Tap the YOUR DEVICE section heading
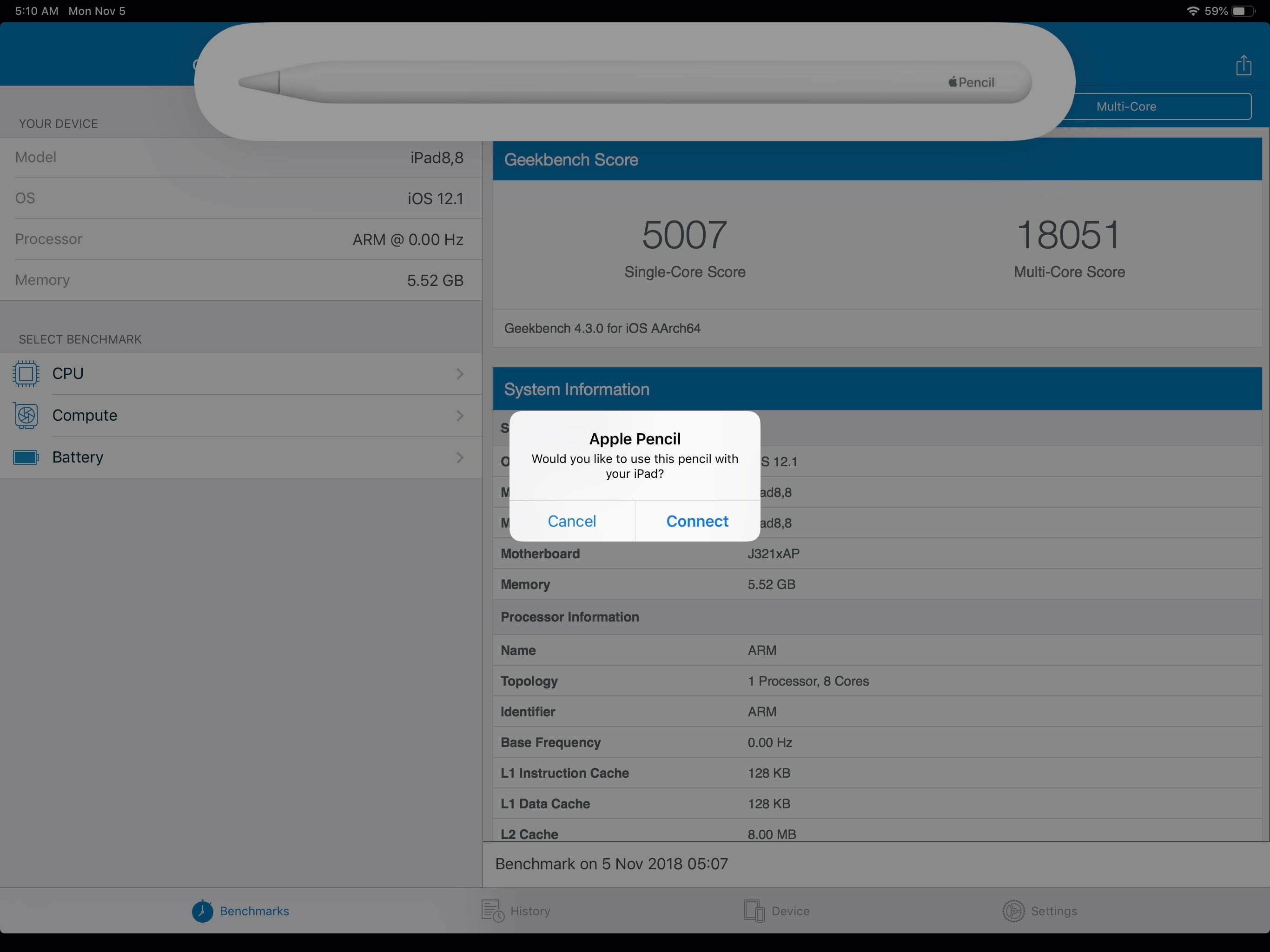Screen dimensions: 1270x952 [x=58, y=124]
